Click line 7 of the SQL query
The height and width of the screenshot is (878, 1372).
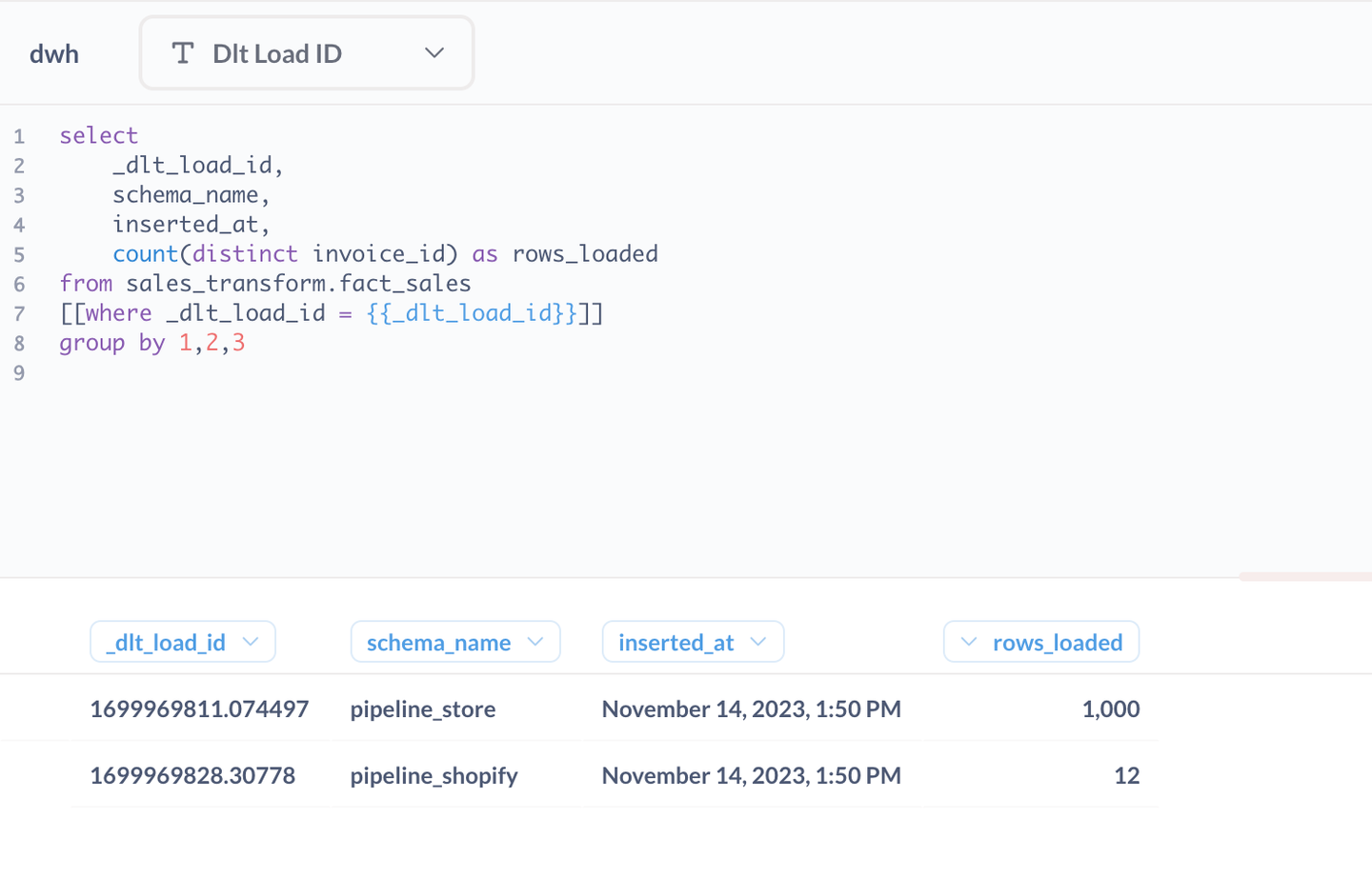[332, 312]
